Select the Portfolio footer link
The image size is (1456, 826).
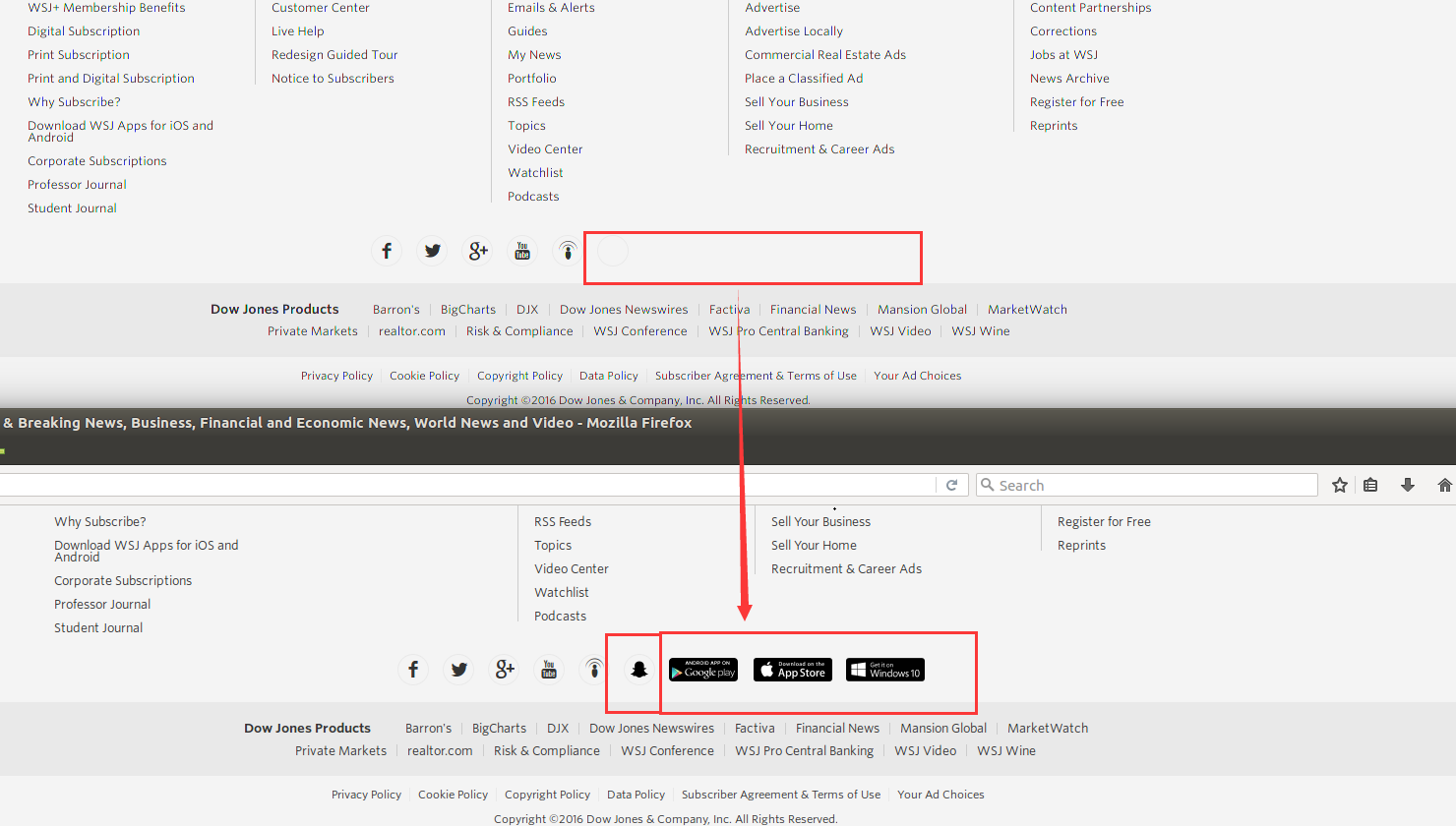click(532, 79)
